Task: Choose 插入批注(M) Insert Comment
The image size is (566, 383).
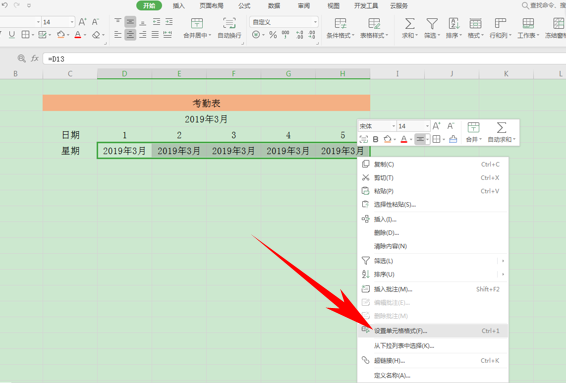Action: [x=433, y=289]
